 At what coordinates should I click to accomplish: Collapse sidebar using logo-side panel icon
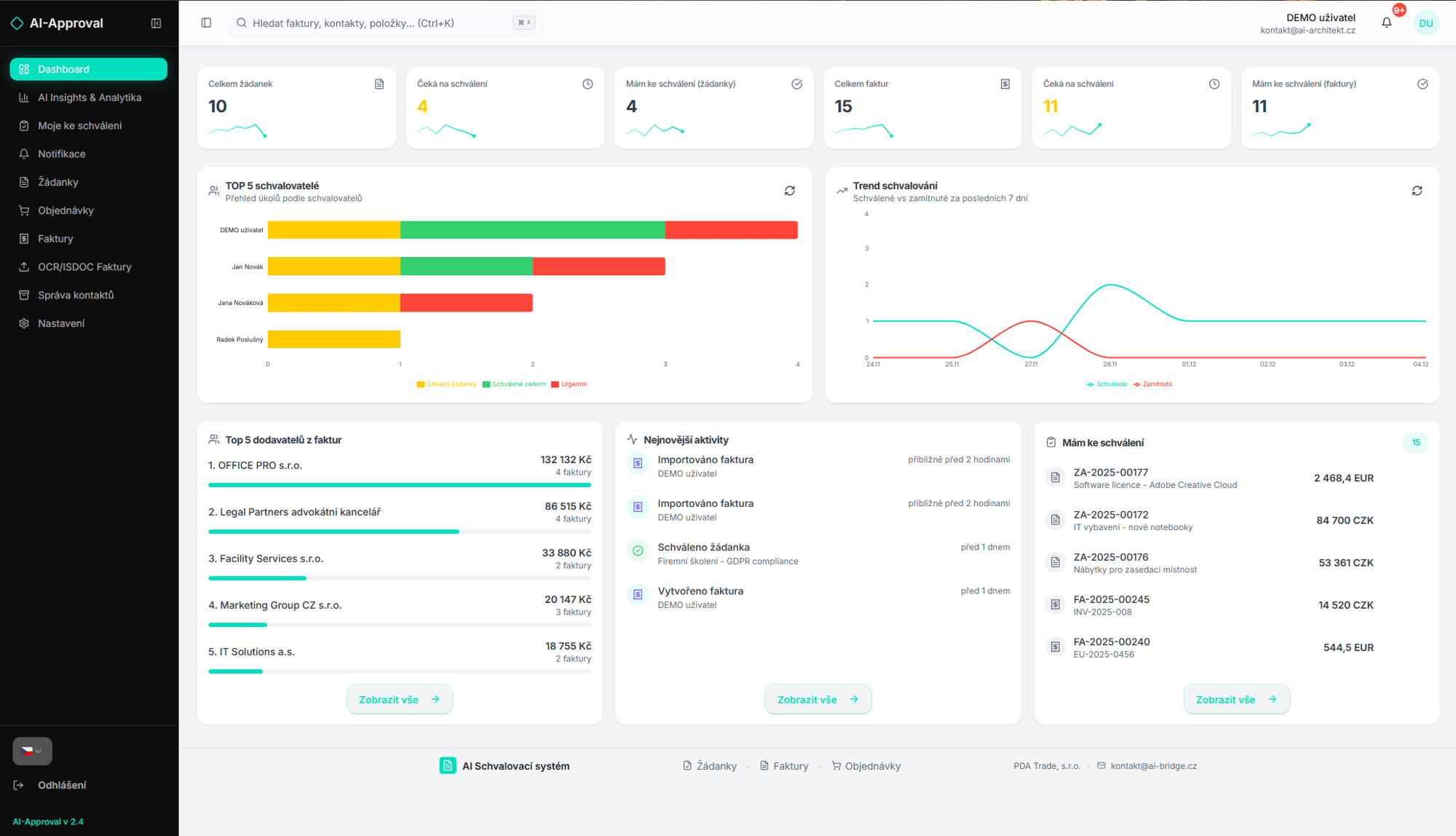tap(156, 23)
